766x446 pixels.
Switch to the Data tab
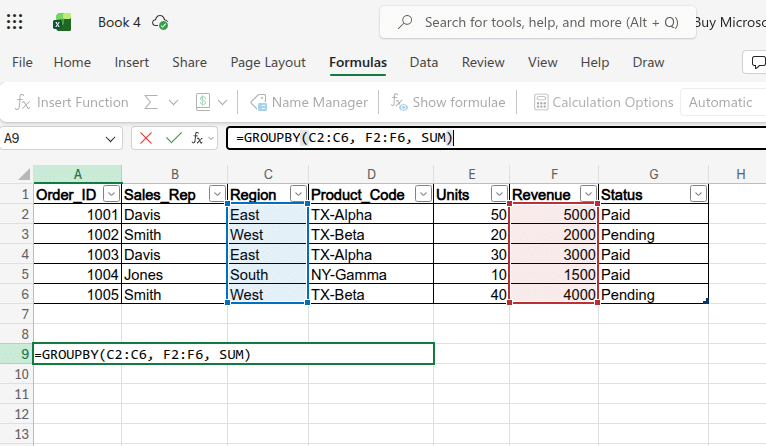pyautogui.click(x=423, y=62)
